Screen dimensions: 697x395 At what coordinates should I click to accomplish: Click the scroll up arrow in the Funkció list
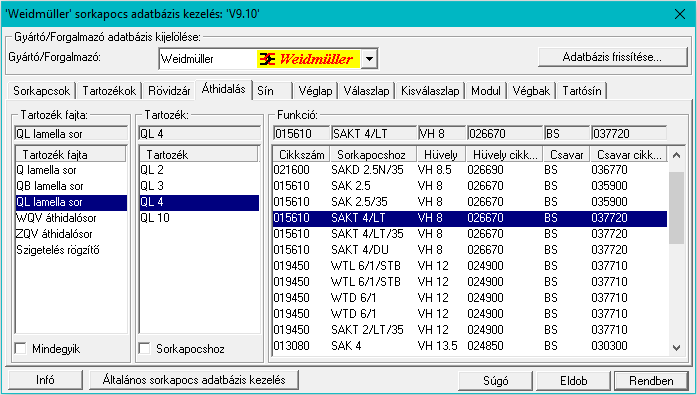(677, 155)
